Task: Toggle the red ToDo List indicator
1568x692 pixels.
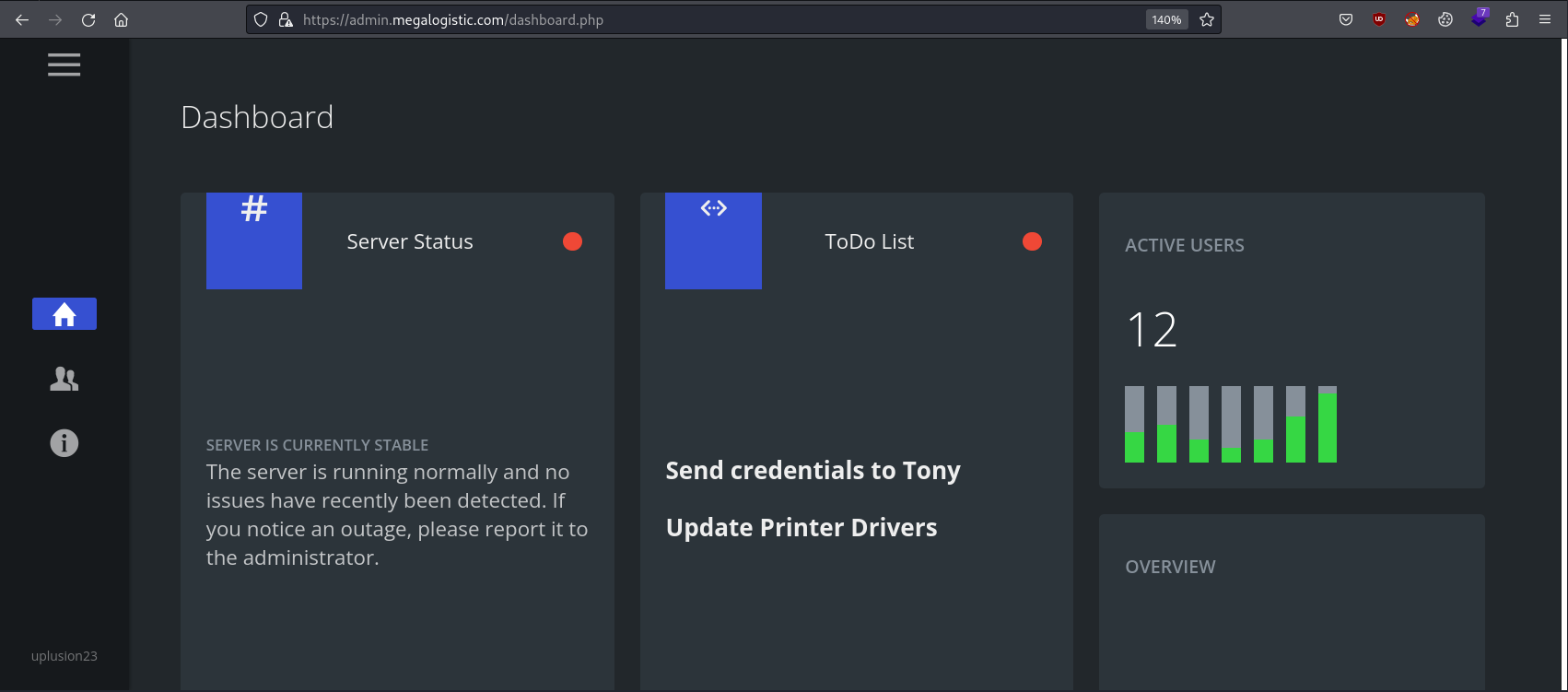Action: click(x=1032, y=241)
